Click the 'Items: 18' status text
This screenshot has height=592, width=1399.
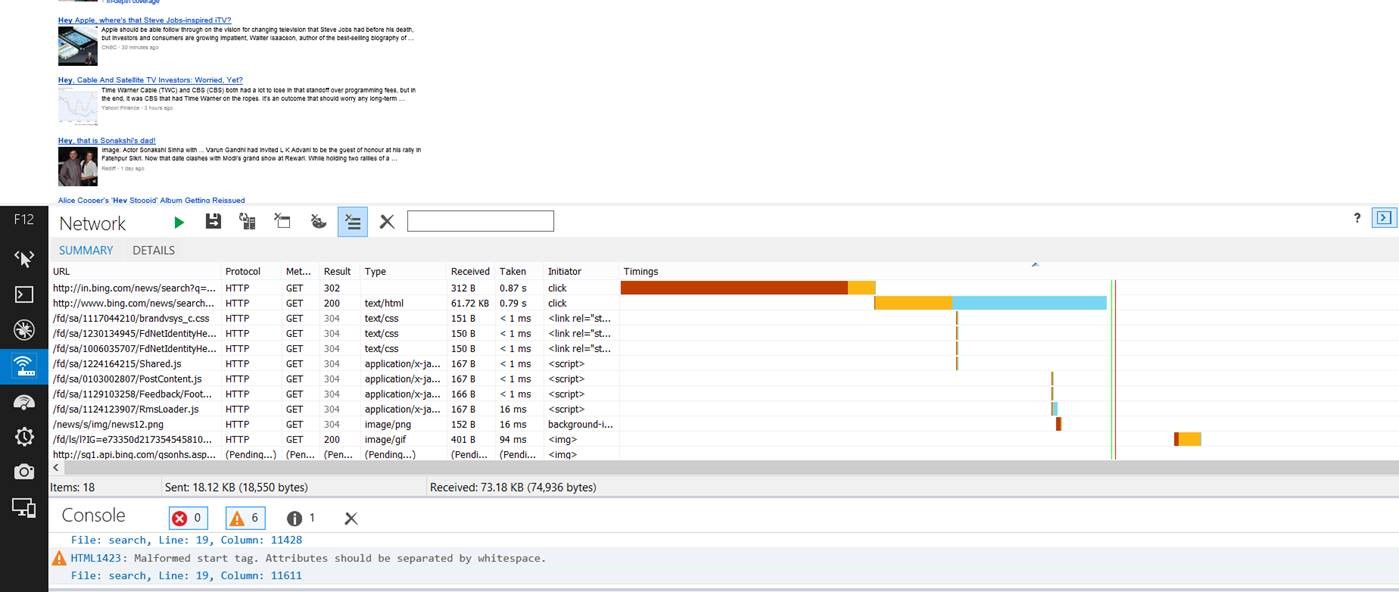72,487
